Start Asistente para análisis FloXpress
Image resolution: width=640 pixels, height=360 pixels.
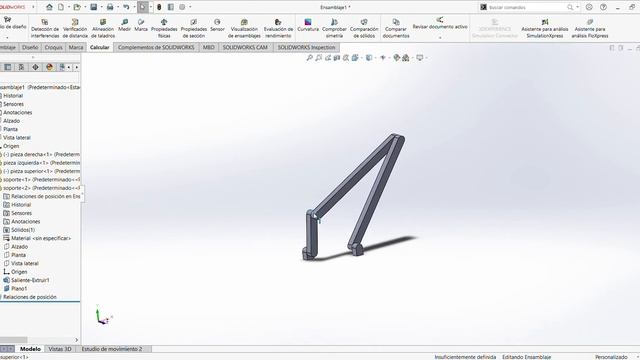(x=590, y=28)
